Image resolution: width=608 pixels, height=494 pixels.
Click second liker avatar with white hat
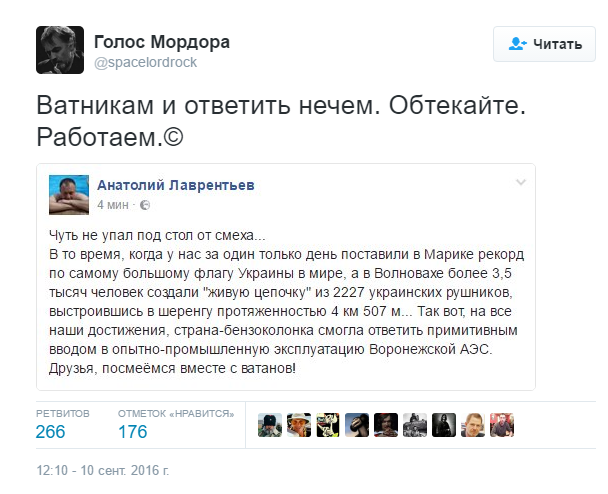[298, 424]
